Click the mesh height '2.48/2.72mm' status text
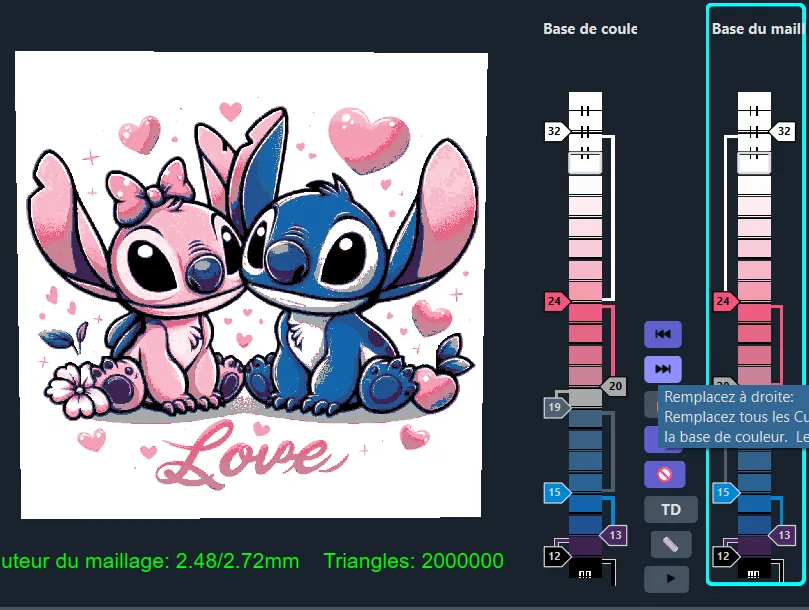The image size is (809, 610). click(237, 561)
